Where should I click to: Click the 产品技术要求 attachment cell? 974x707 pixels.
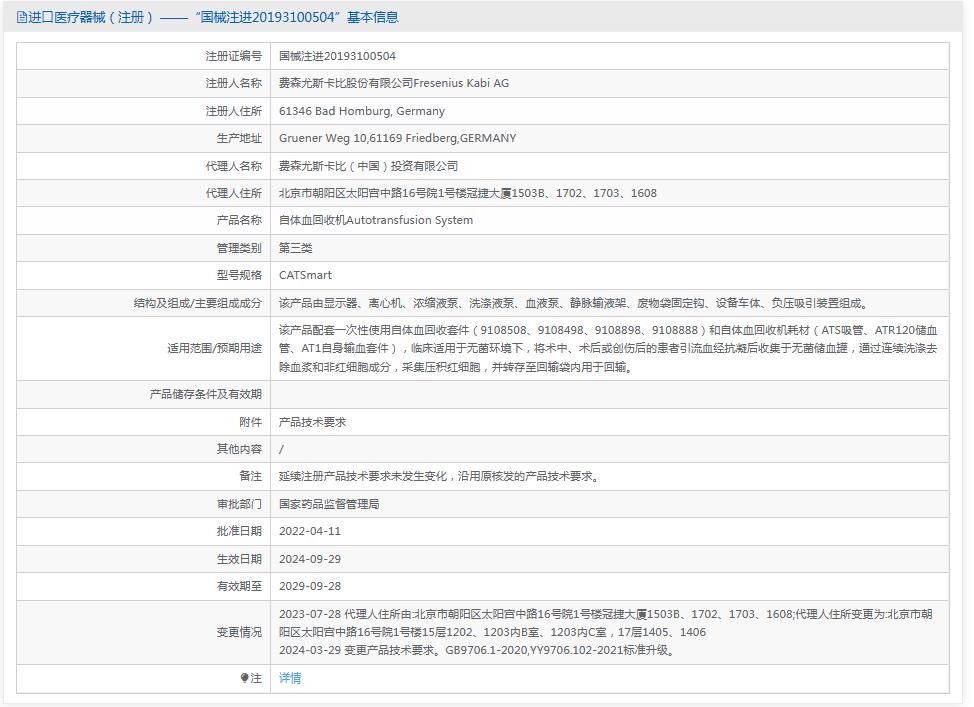313,422
